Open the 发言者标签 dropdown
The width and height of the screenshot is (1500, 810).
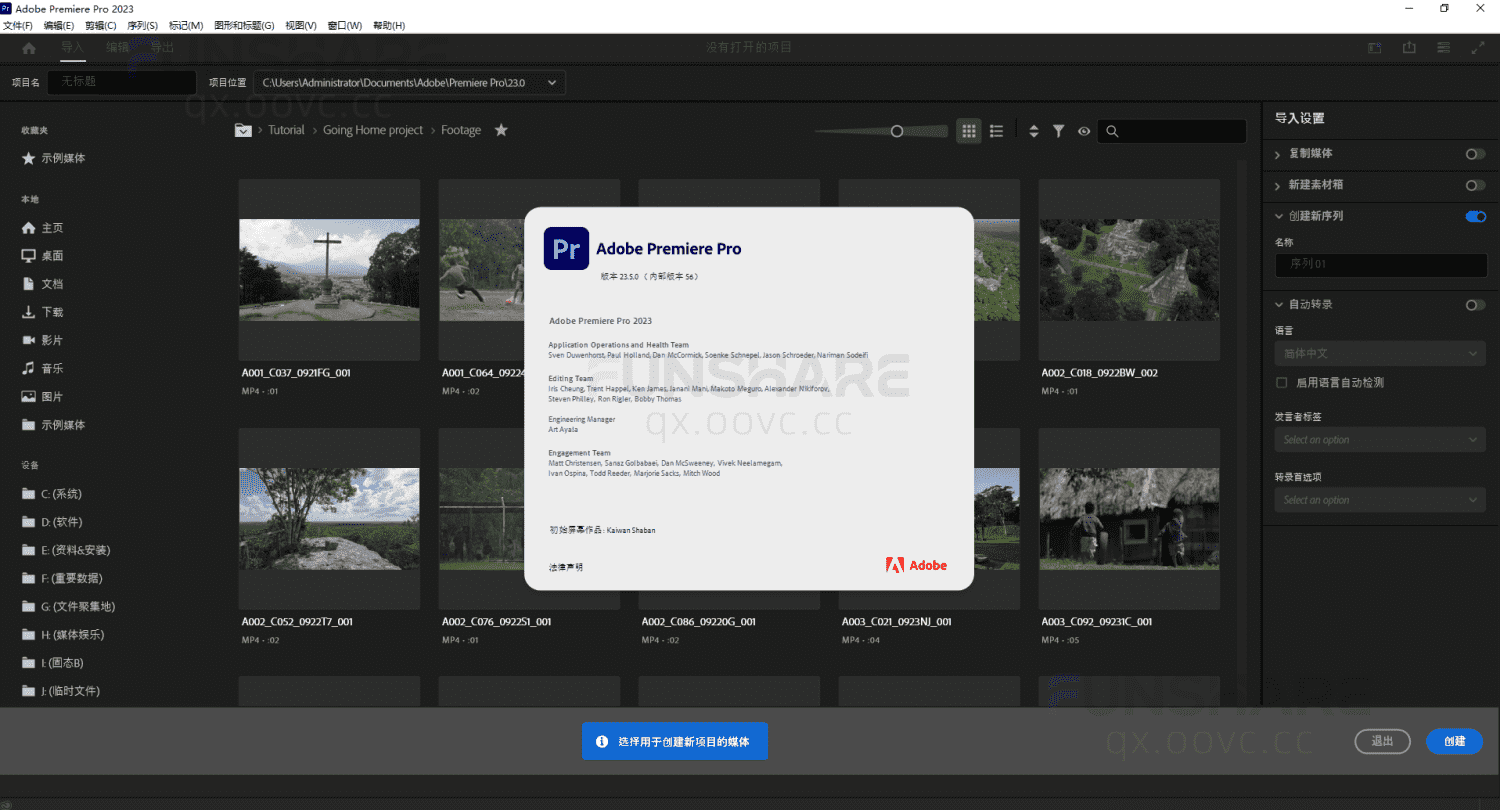[1379, 440]
